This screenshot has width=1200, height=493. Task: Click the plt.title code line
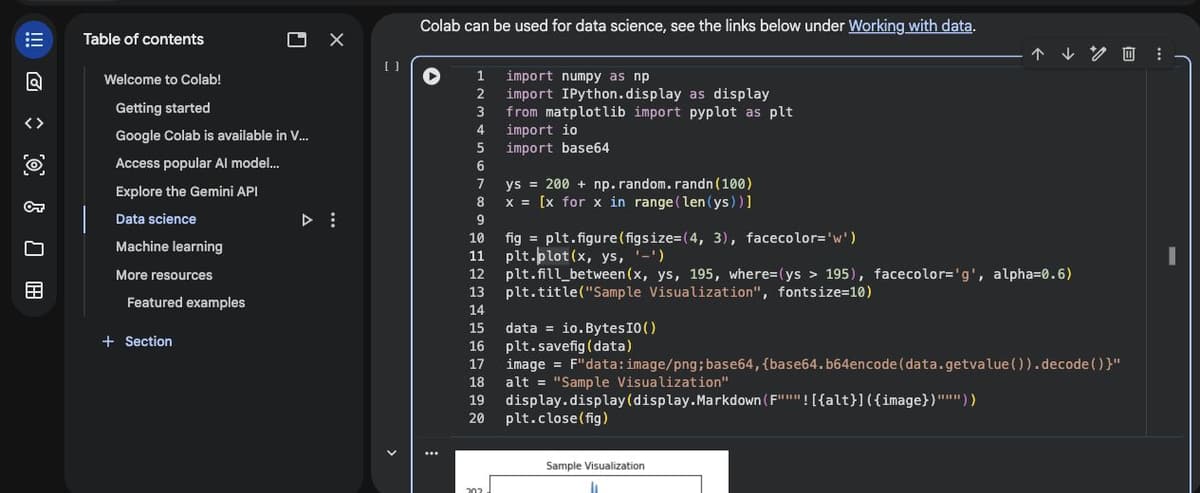tap(689, 292)
